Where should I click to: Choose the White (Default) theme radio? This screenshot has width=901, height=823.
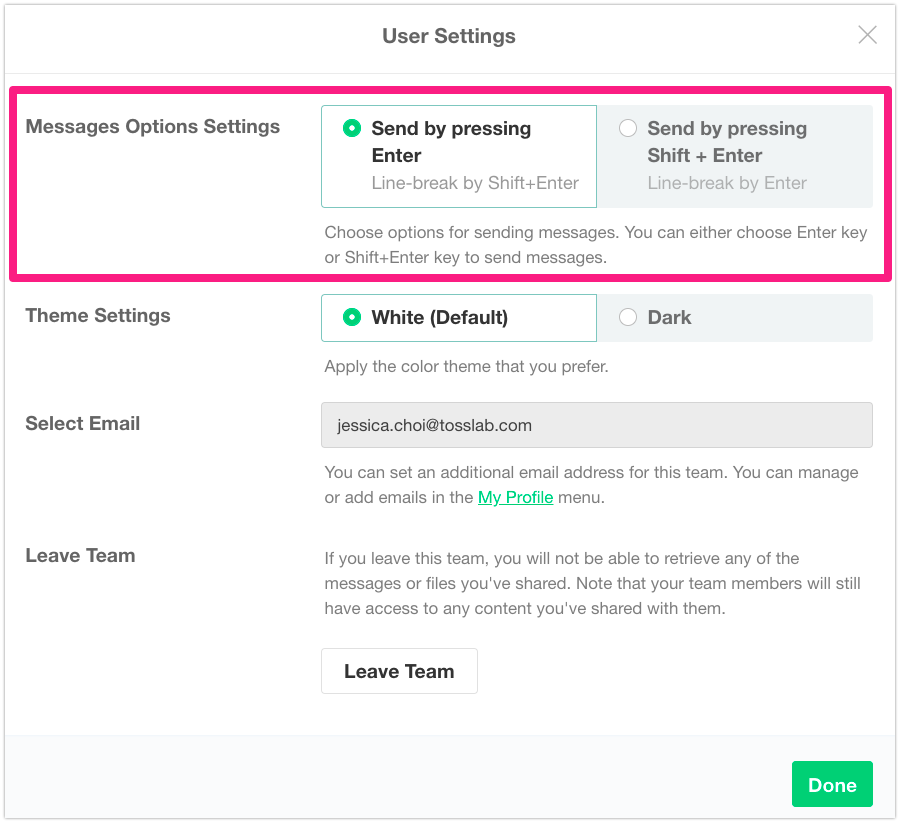tap(352, 317)
